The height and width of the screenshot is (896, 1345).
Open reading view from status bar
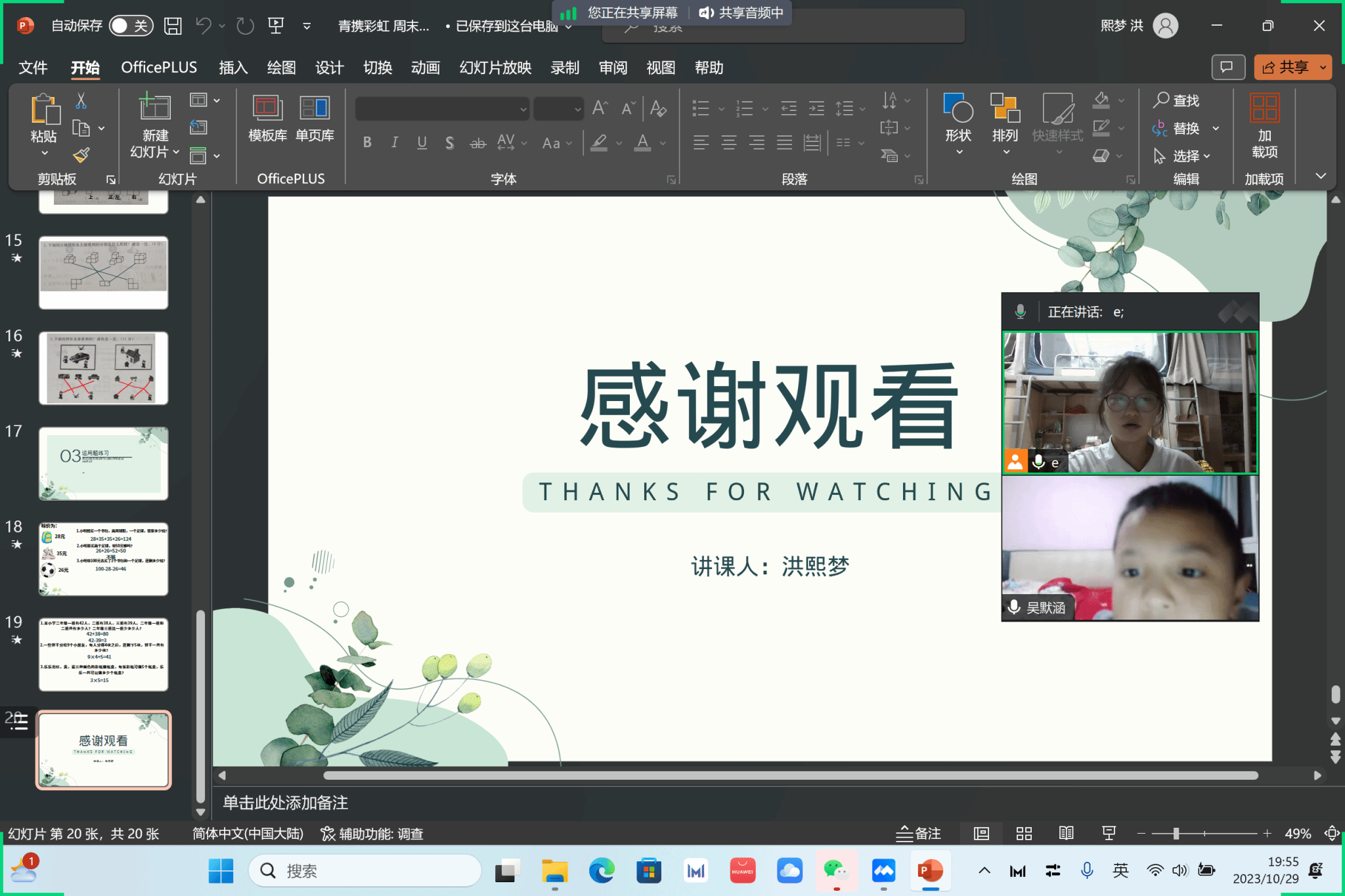click(x=1066, y=834)
